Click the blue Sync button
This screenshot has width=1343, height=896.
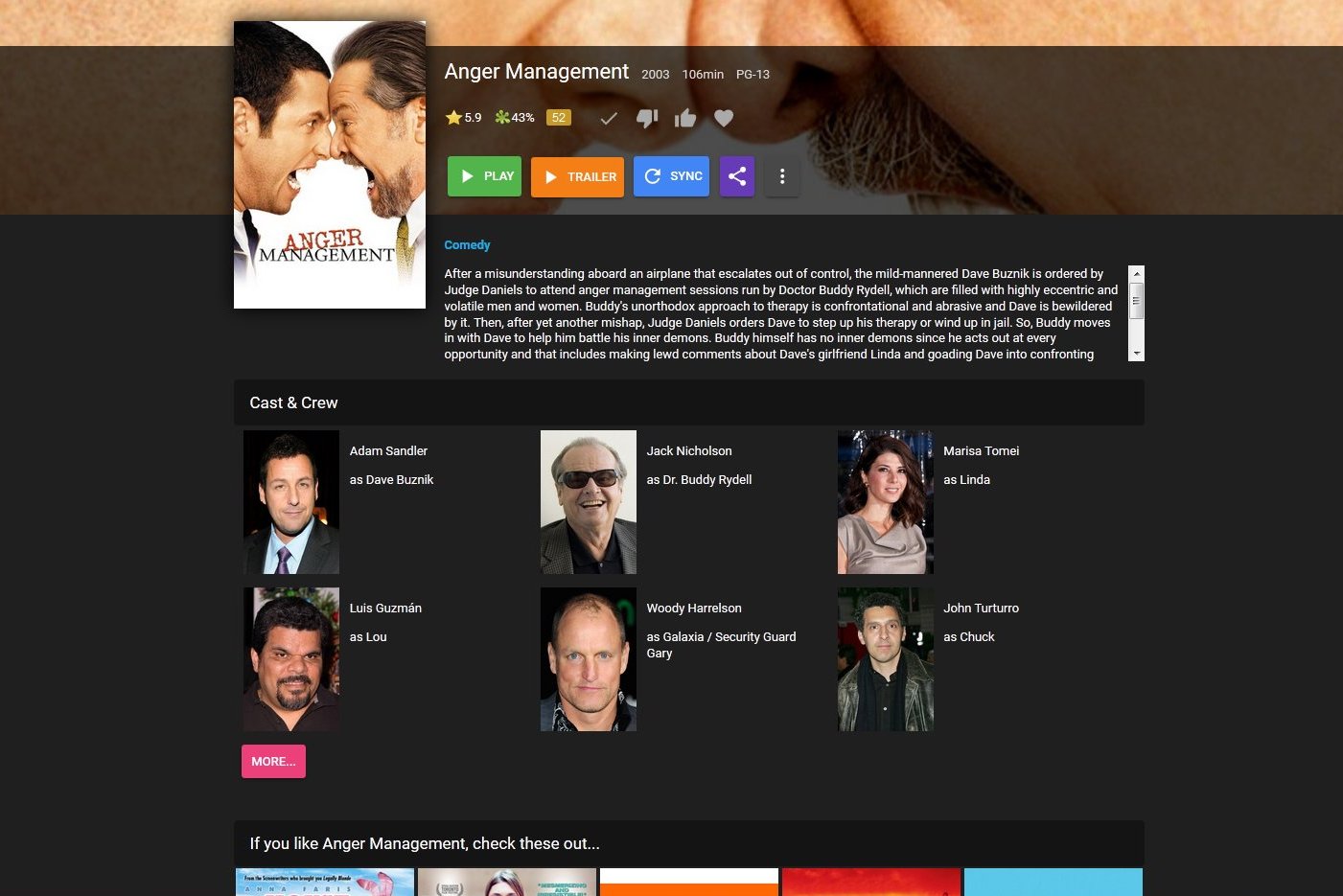click(x=671, y=176)
